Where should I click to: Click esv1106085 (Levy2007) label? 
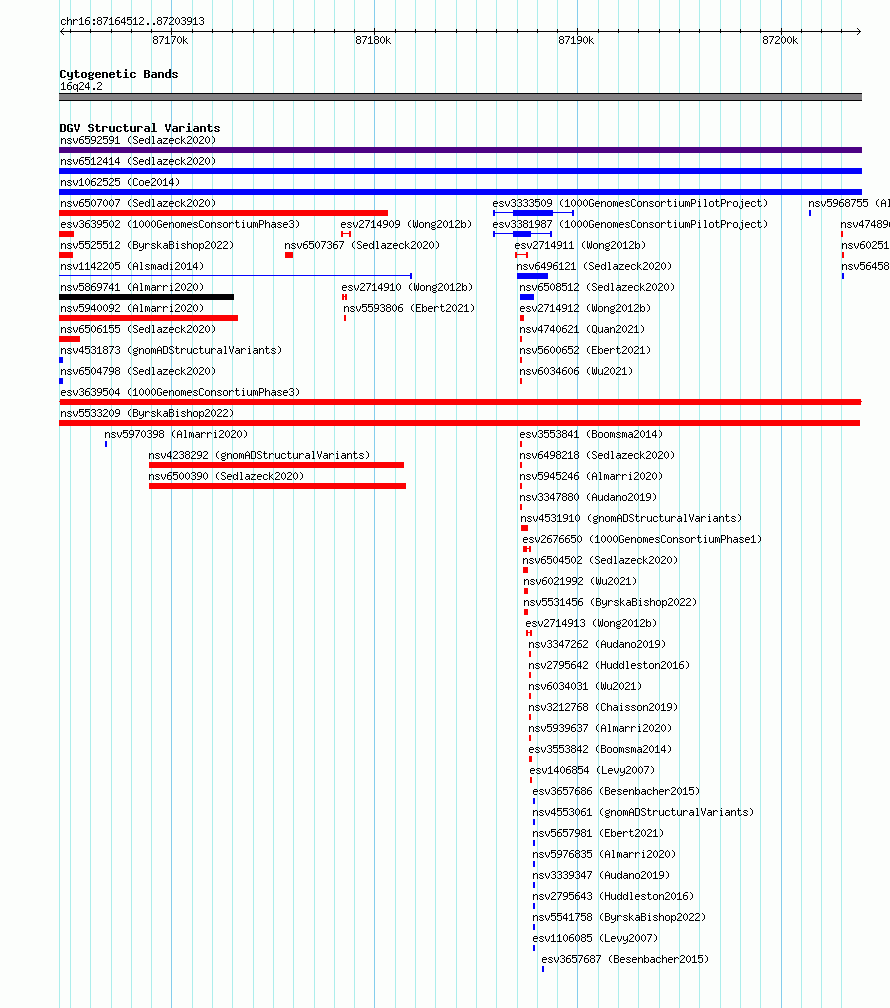[x=595, y=939]
